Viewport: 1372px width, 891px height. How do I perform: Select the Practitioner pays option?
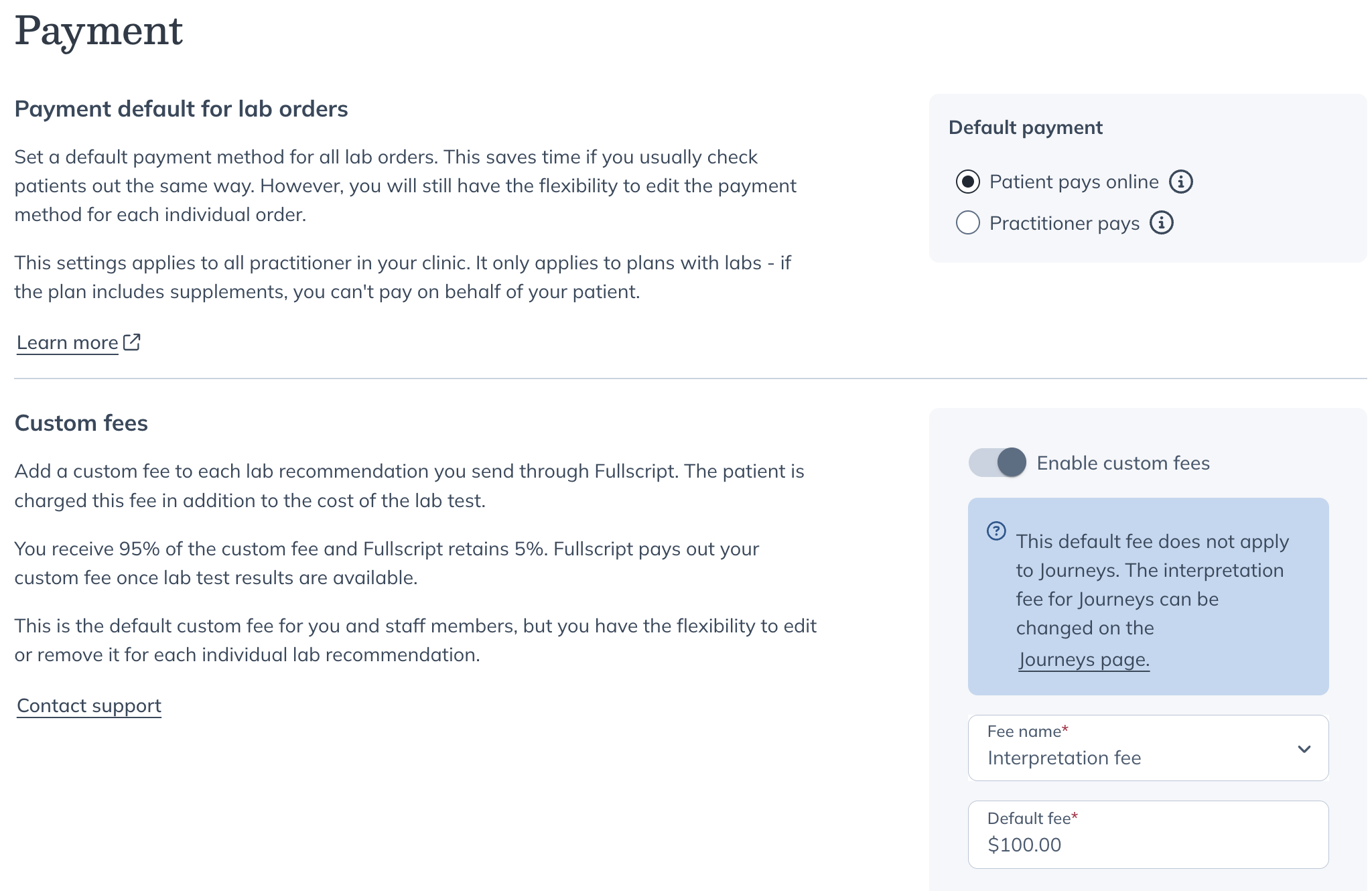pos(967,223)
